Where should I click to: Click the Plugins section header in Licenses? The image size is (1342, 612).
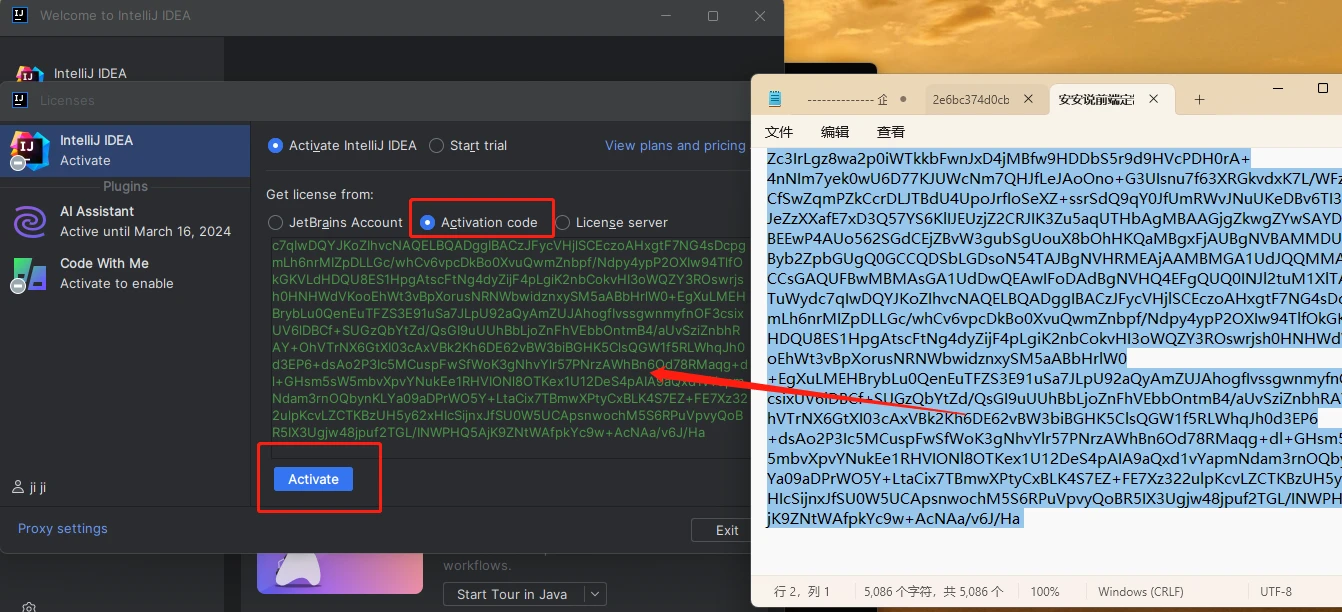[x=125, y=187]
